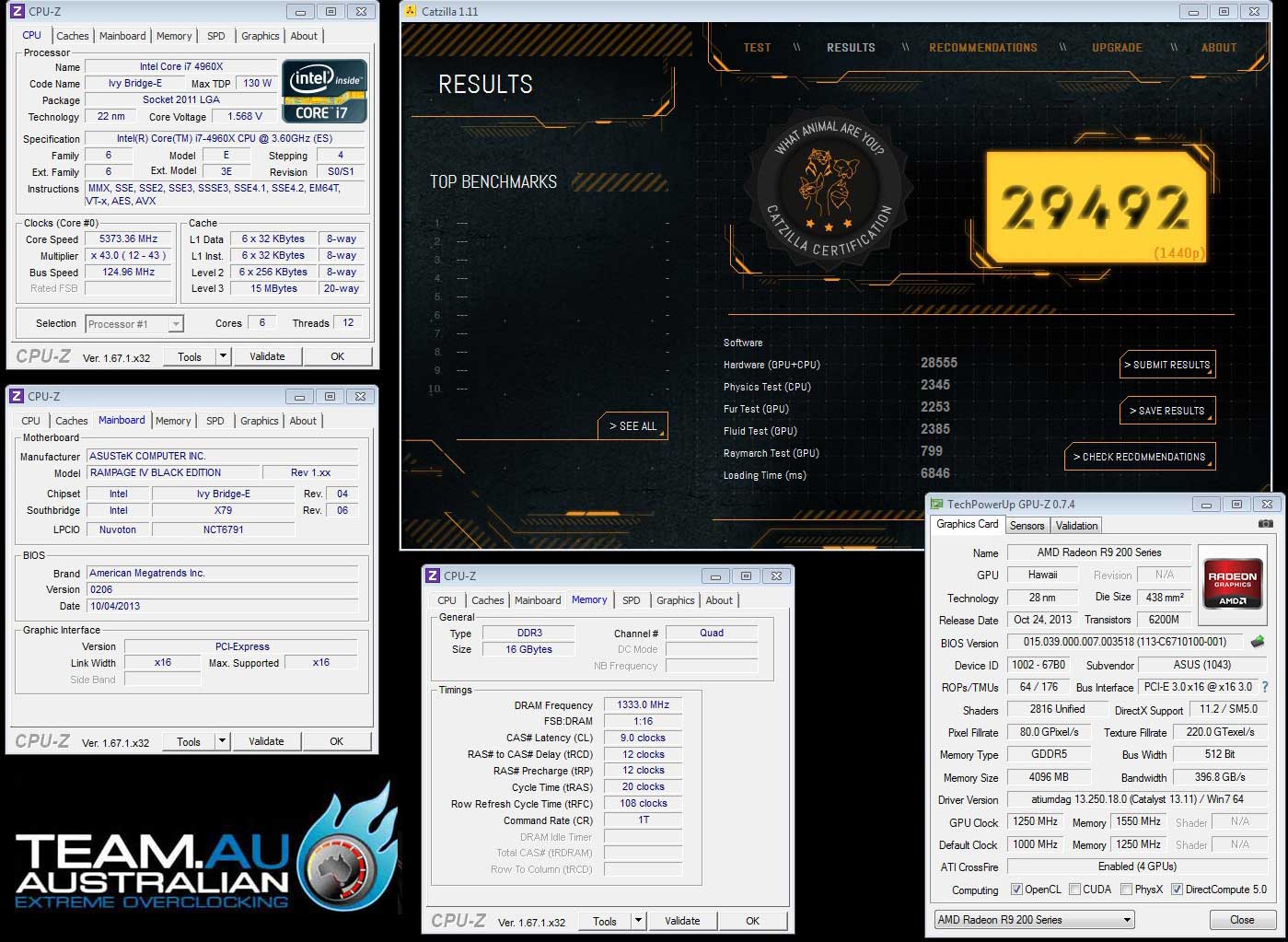This screenshot has height=942, width=1288.
Task: Open the Tools dropdown arrow in CPU-Z Mainboard window
Action: pyautogui.click(x=222, y=741)
